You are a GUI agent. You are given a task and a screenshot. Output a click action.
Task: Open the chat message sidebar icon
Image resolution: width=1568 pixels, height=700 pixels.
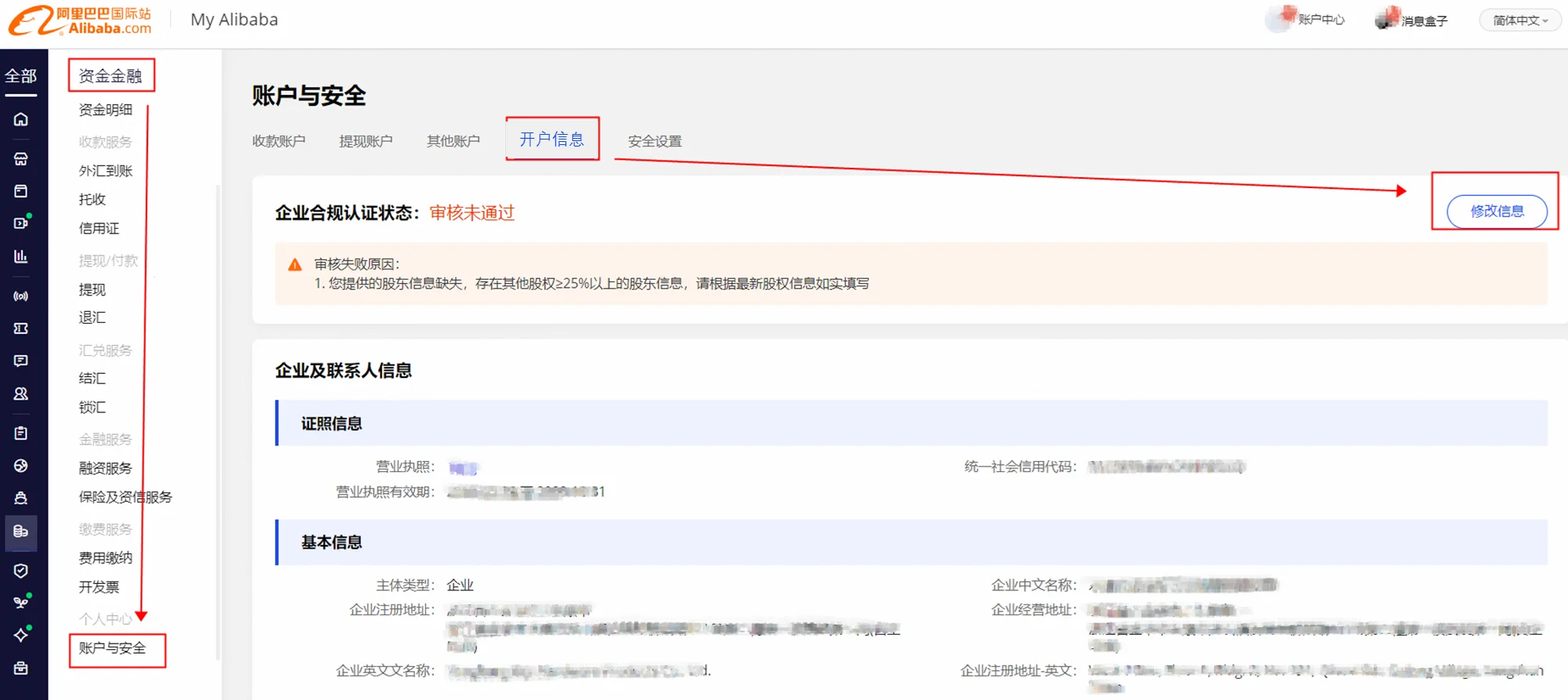[x=21, y=361]
